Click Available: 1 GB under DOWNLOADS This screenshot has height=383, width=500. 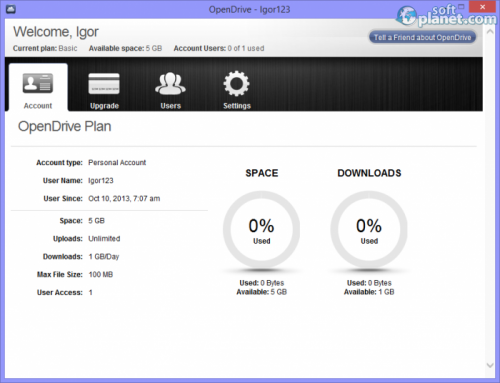pyautogui.click(x=369, y=292)
